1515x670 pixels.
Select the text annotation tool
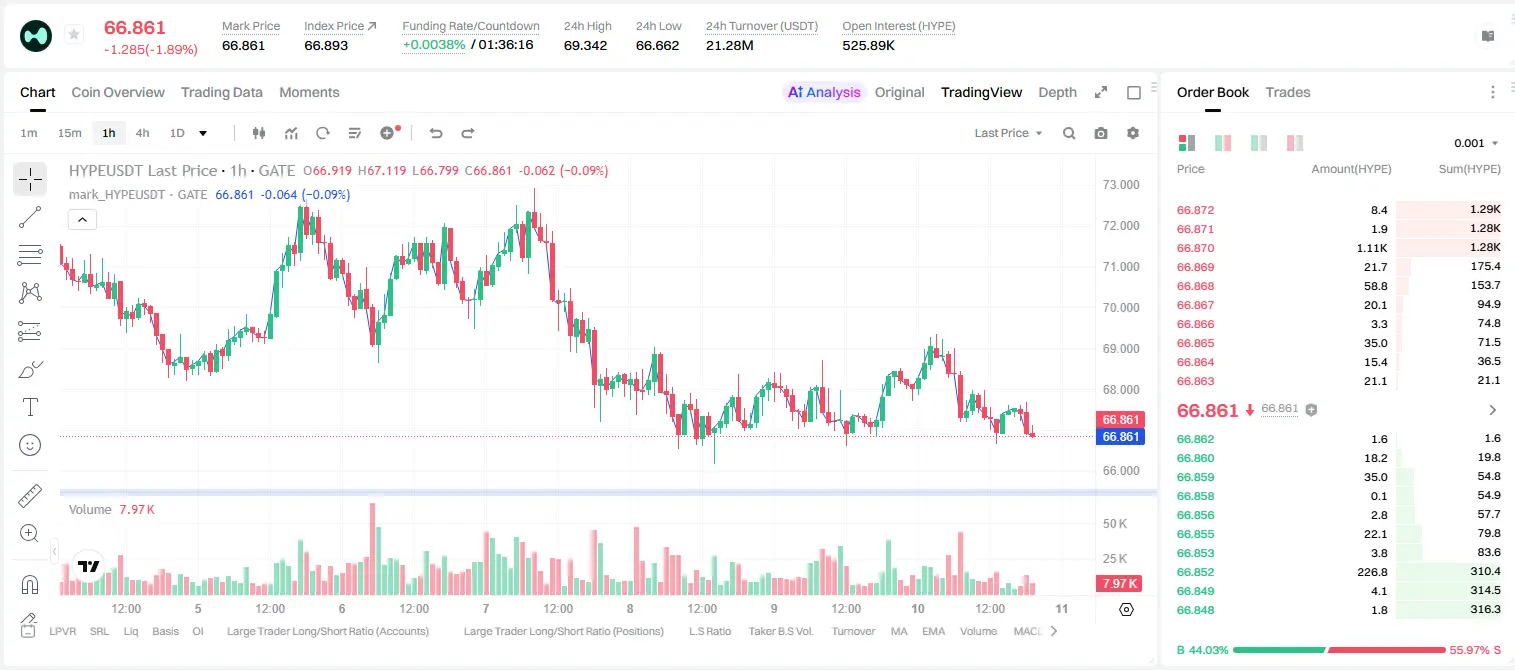point(30,407)
